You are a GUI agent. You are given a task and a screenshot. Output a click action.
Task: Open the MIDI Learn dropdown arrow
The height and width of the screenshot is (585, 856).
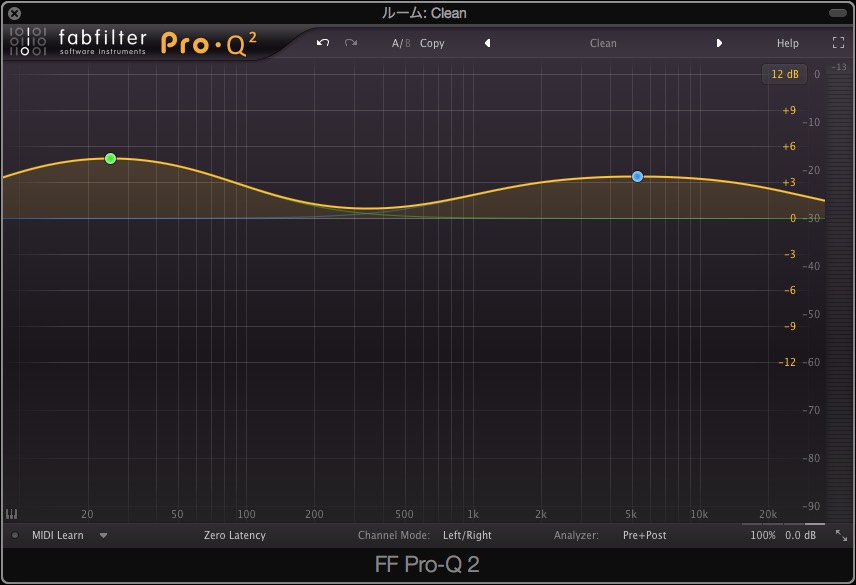coord(103,536)
